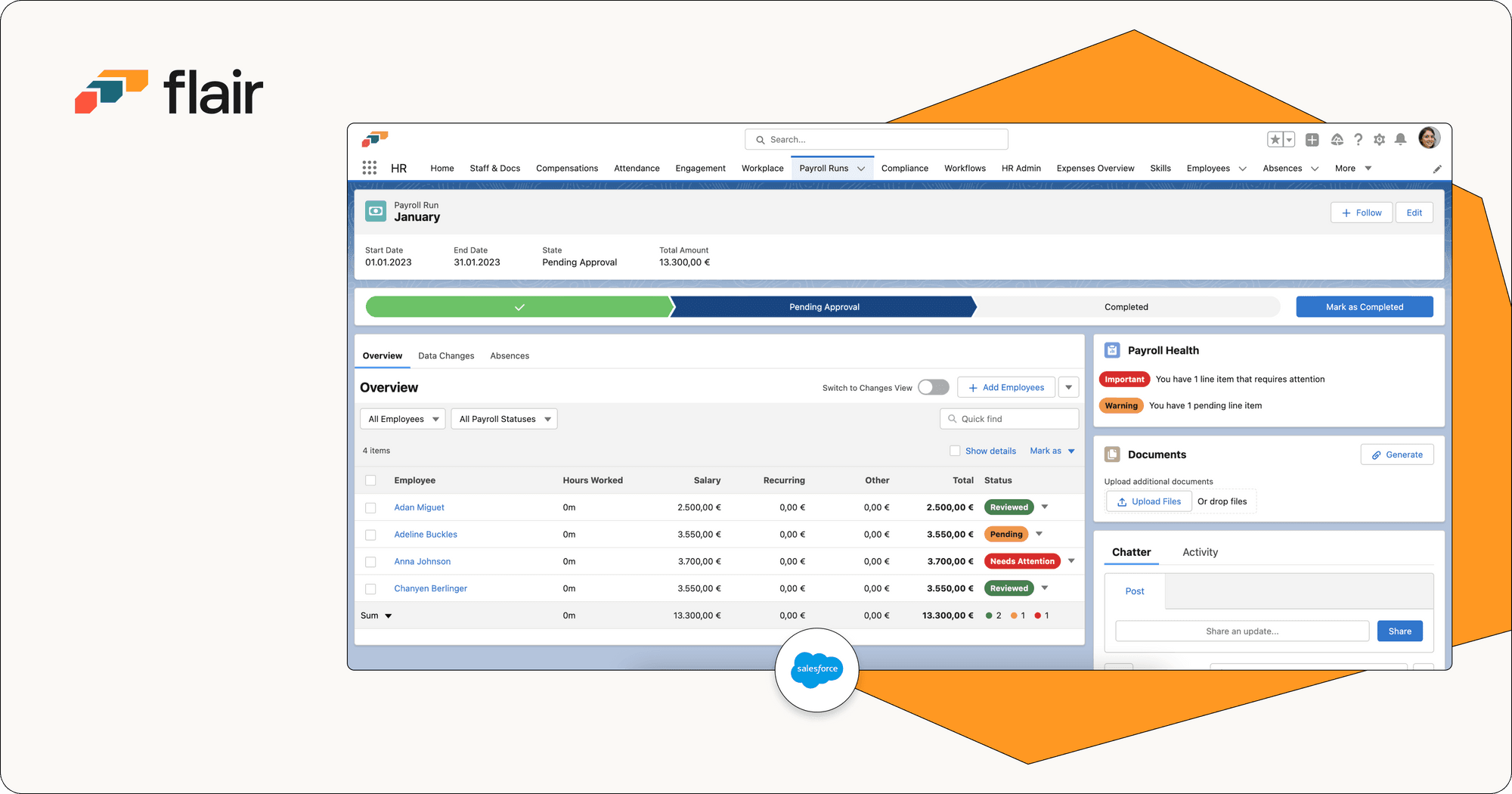Open status dropdown for Anna Johnson
Screen dimensions: 1512x794
(1071, 561)
